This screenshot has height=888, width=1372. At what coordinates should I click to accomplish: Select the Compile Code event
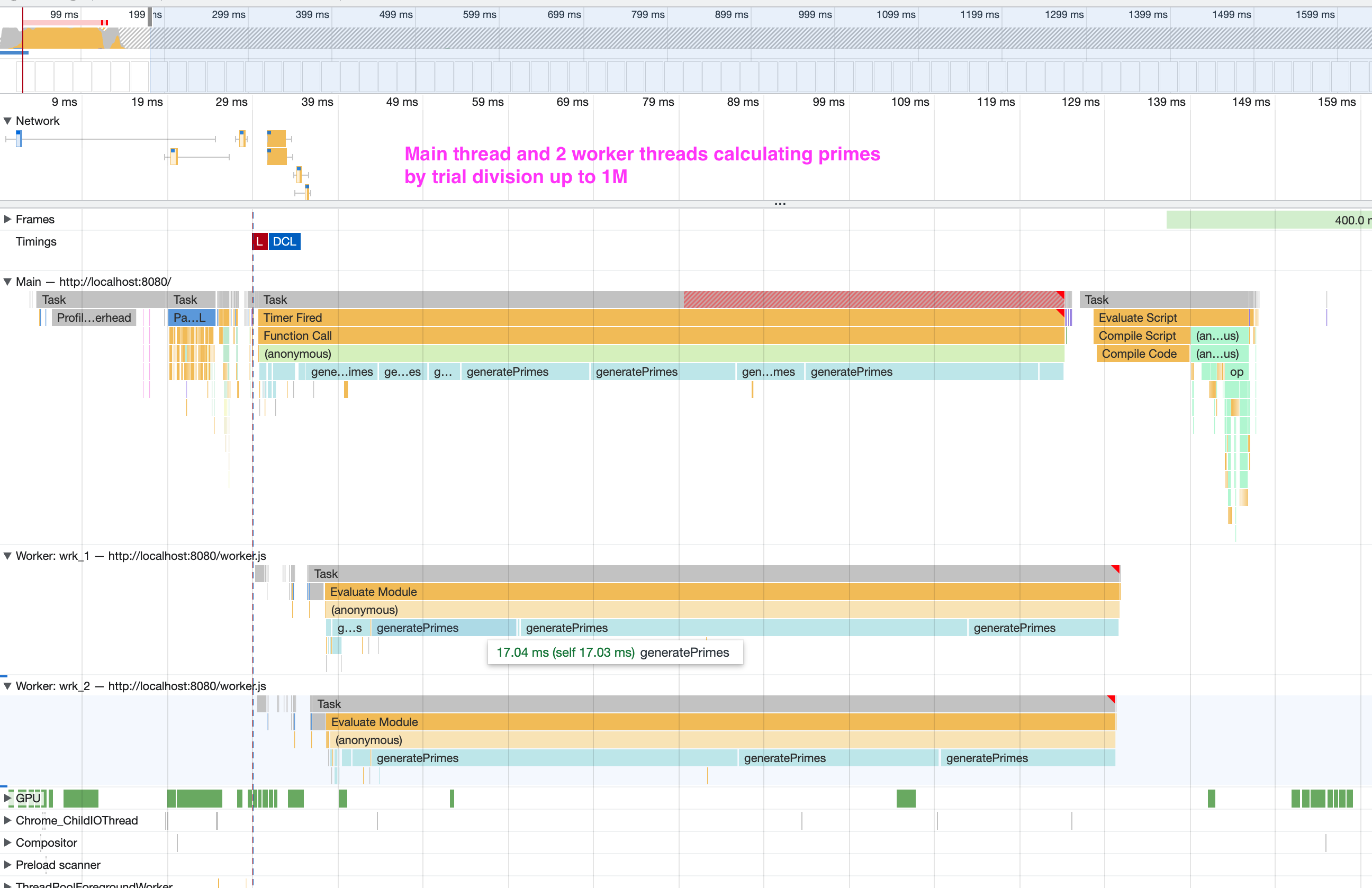click(x=1140, y=353)
